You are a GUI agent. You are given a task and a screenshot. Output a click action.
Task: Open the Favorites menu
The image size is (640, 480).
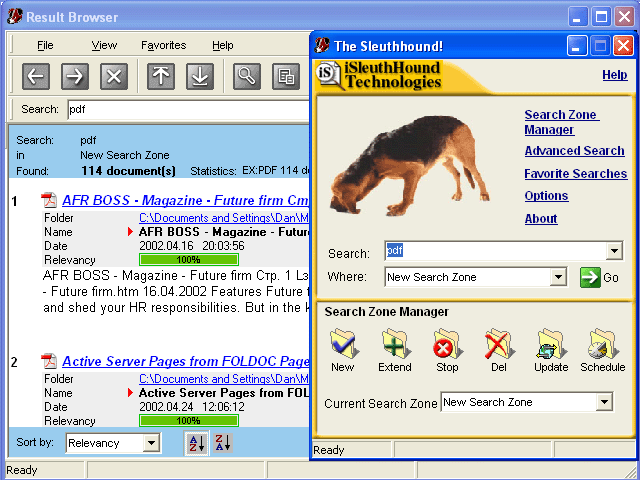164,45
